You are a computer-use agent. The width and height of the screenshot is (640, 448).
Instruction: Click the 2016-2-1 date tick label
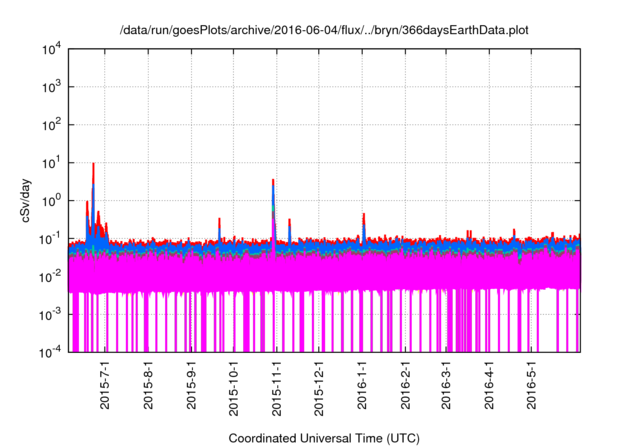tap(405, 386)
